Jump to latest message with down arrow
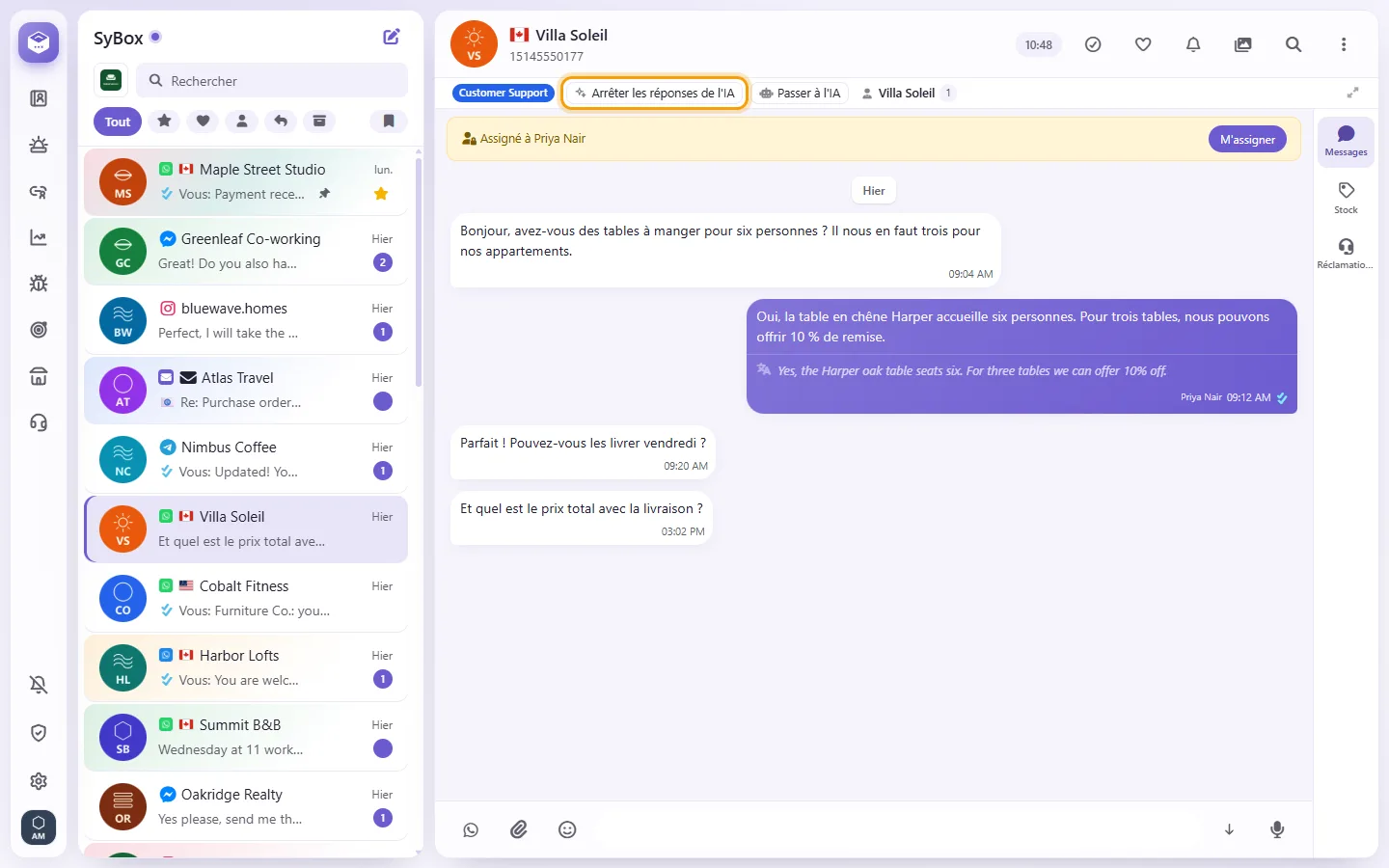The width and height of the screenshot is (1389, 868). click(1229, 829)
